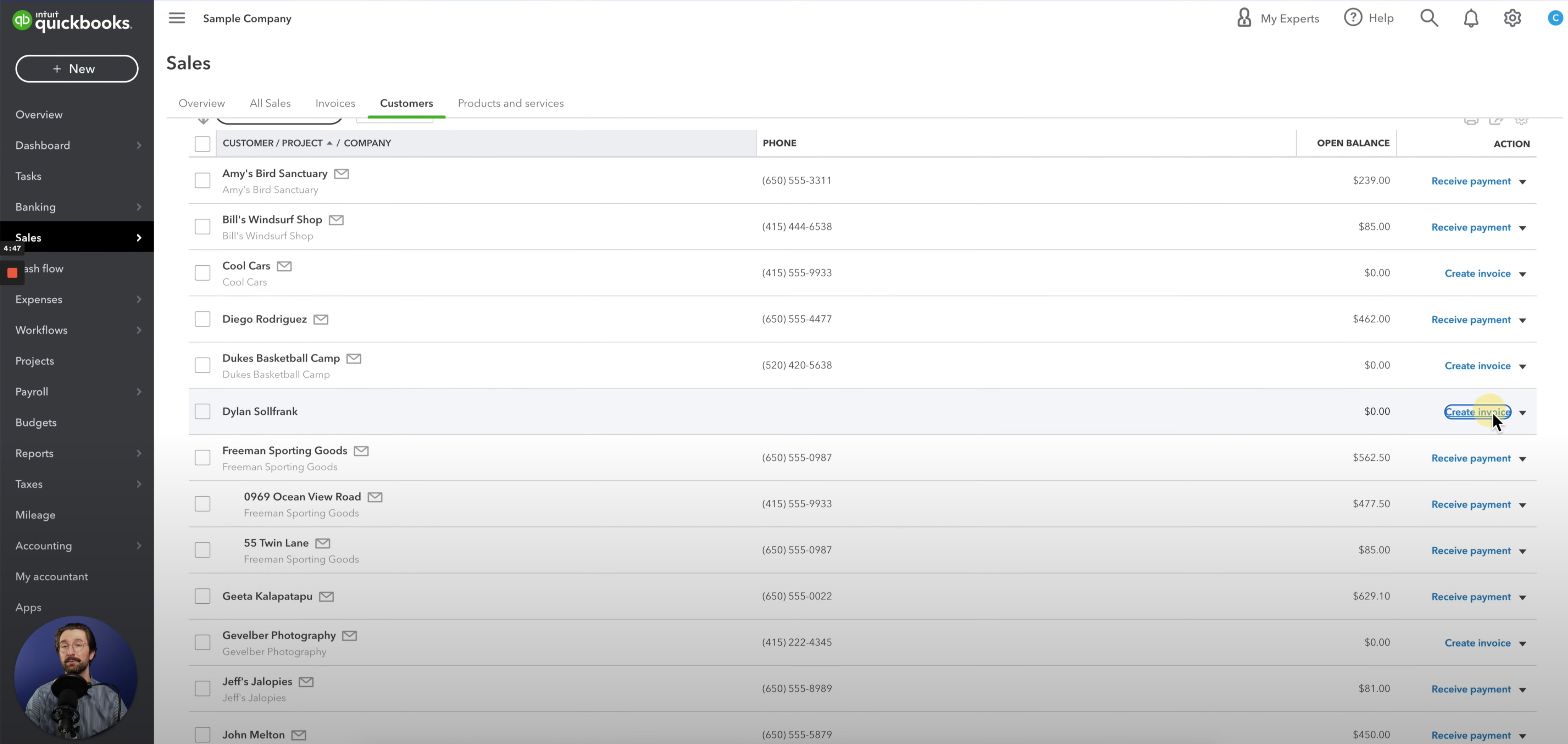Click the Open Balance column header
The height and width of the screenshot is (744, 1568).
[x=1353, y=143]
